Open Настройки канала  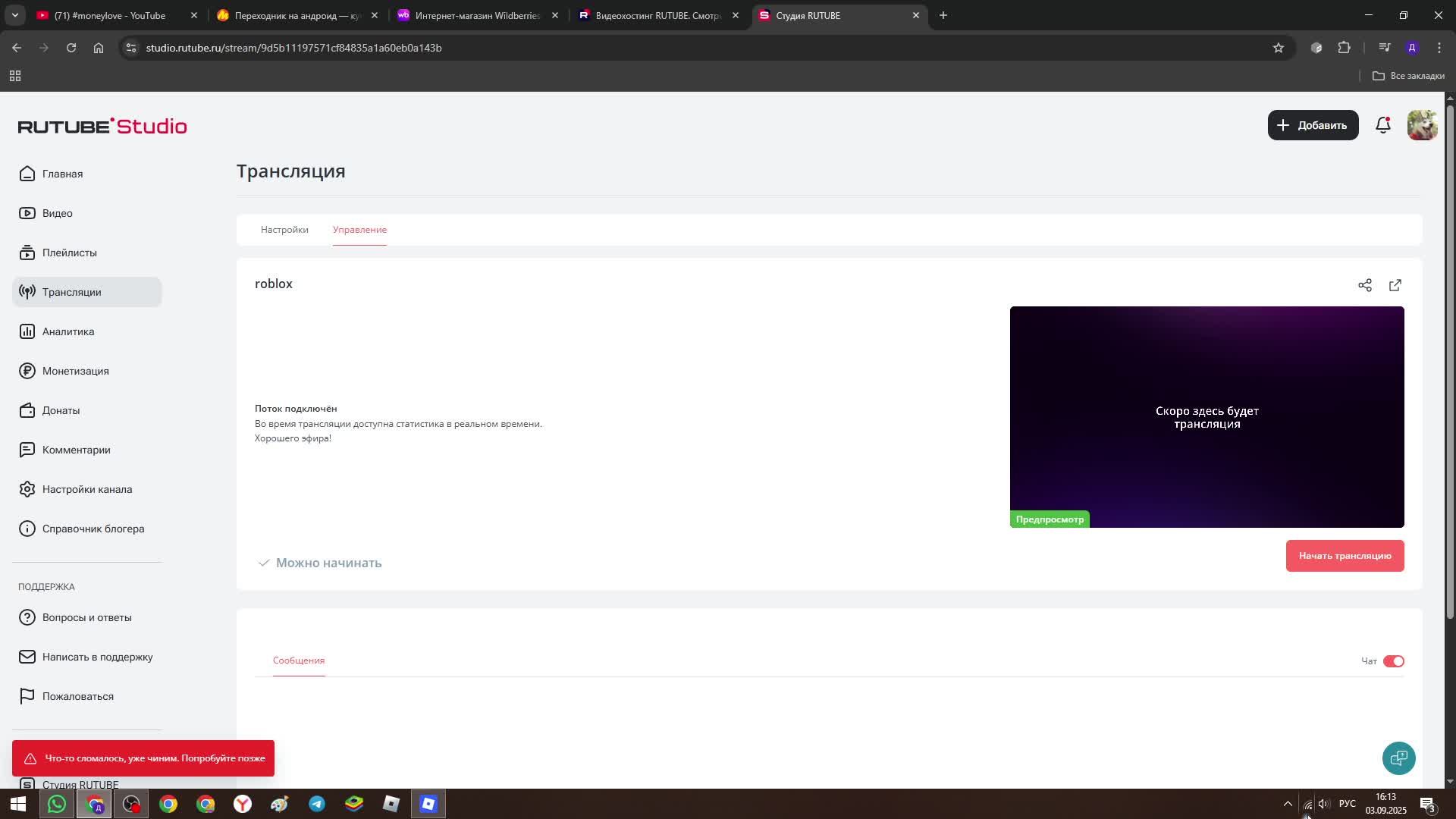(x=86, y=489)
